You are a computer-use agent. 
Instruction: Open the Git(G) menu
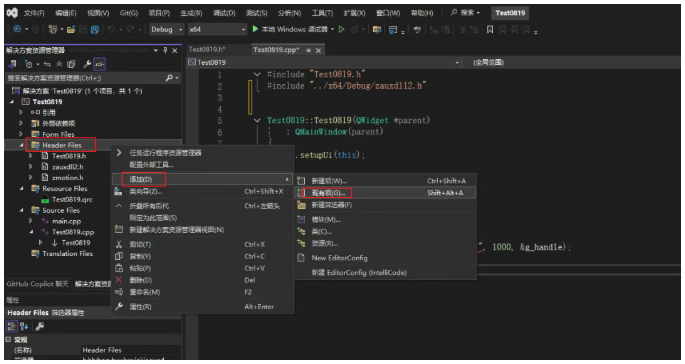[x=128, y=13]
